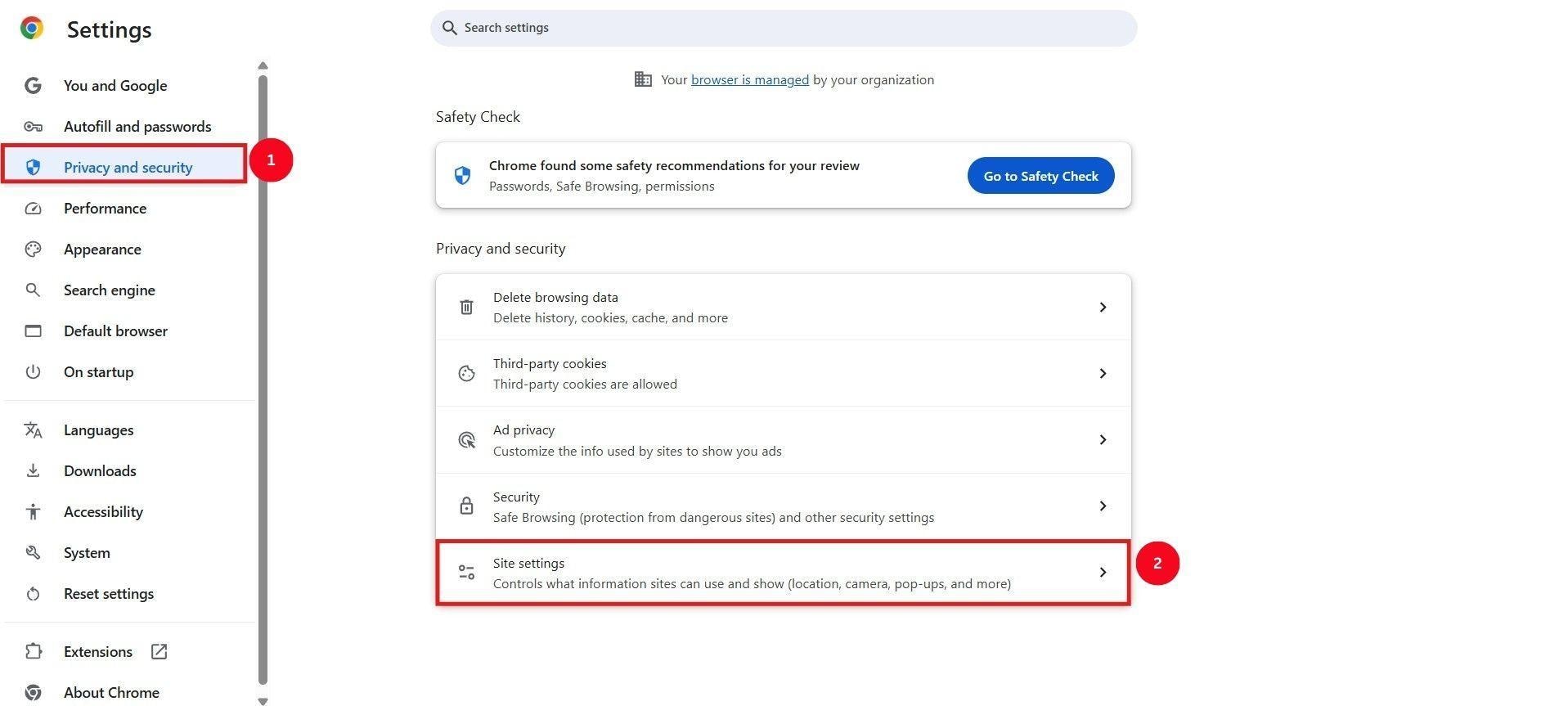This screenshot has width=1568, height=706.
Task: Expand the Third-party cookies row chevron
Action: [x=1103, y=373]
